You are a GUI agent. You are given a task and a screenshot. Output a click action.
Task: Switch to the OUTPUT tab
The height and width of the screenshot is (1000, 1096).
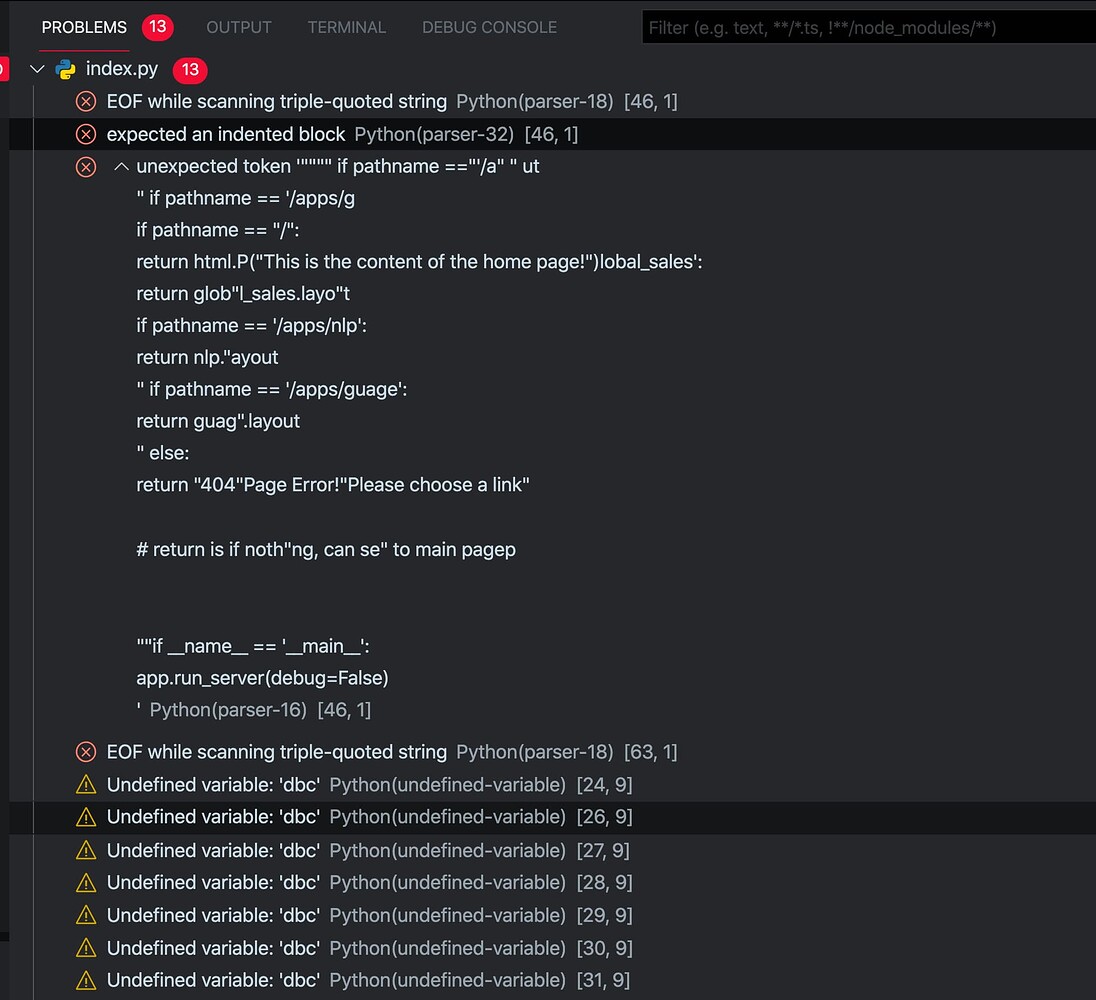click(238, 27)
